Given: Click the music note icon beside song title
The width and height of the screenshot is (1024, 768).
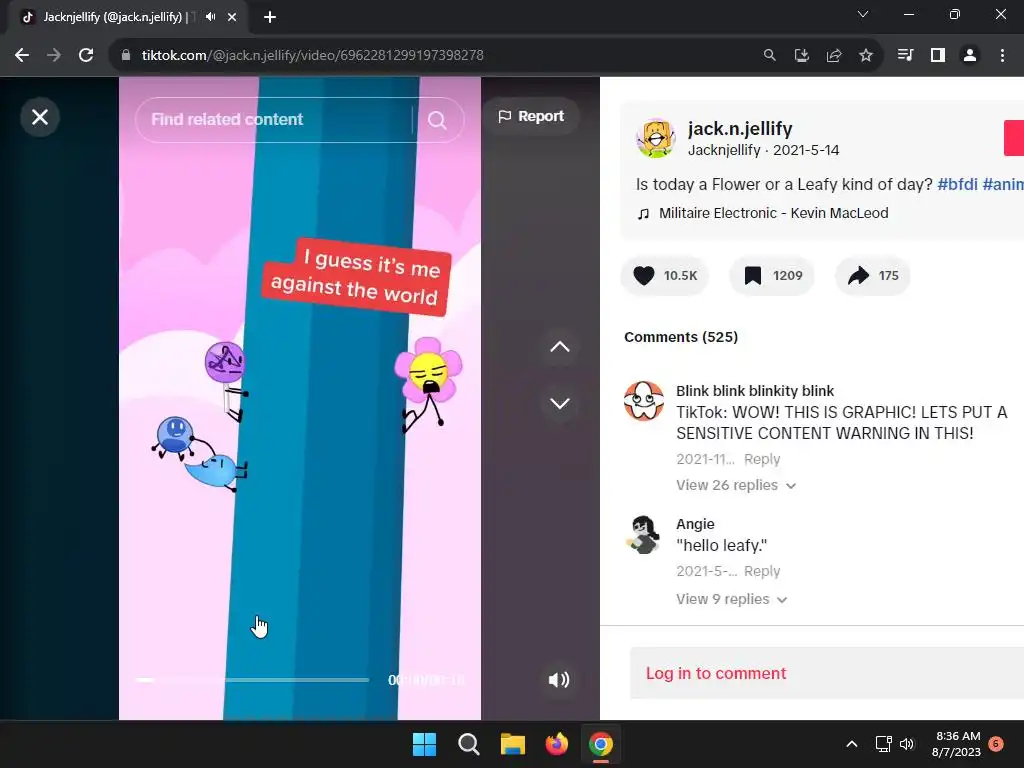Looking at the screenshot, I should [643, 214].
